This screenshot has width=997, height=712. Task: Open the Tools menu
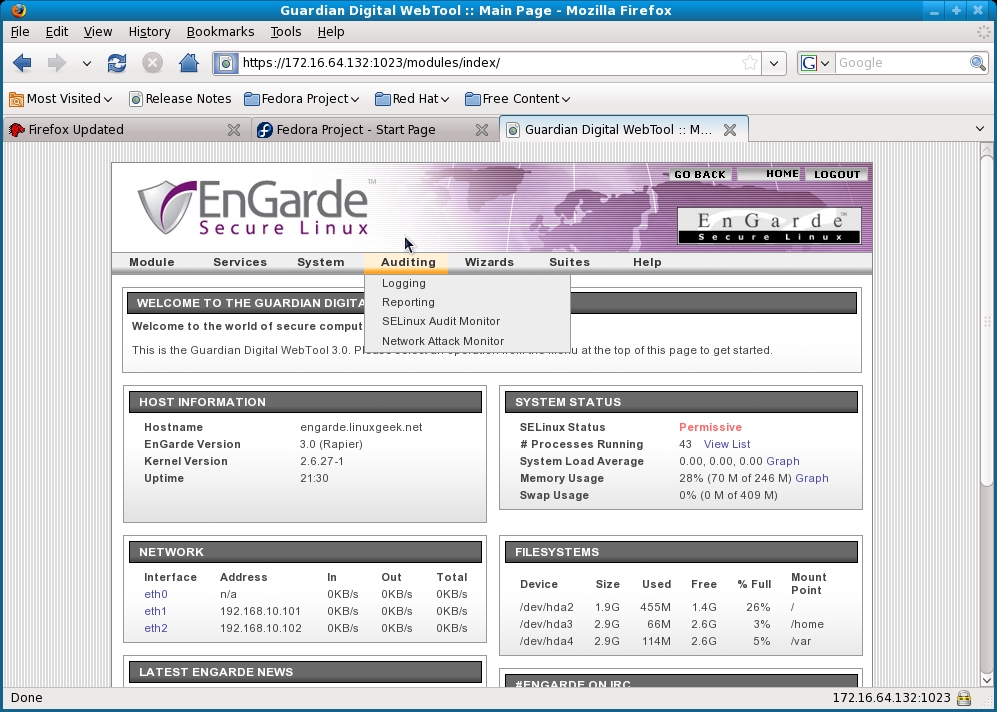click(x=285, y=32)
